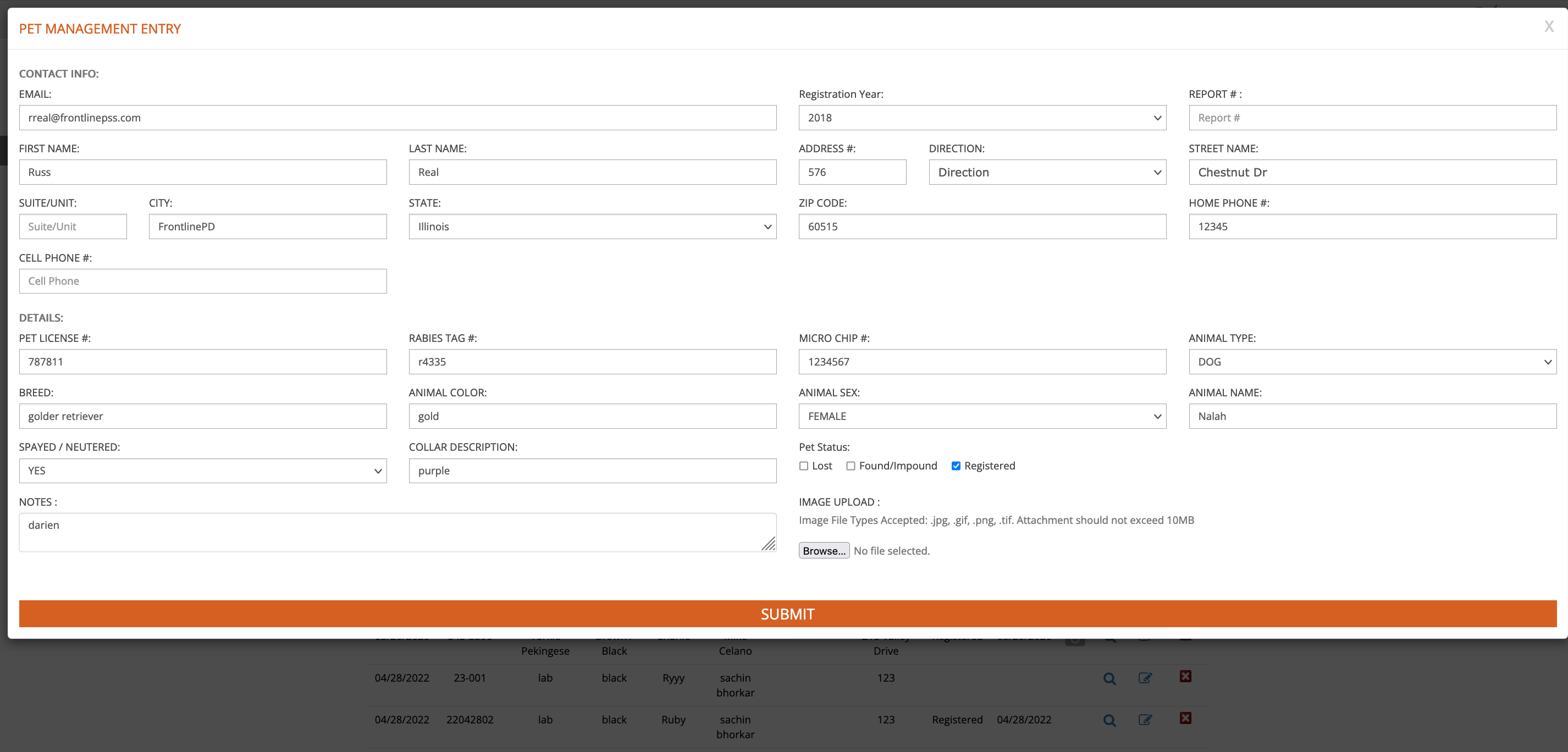
Task: Focus the Report # input field
Action: pyautogui.click(x=1372, y=118)
